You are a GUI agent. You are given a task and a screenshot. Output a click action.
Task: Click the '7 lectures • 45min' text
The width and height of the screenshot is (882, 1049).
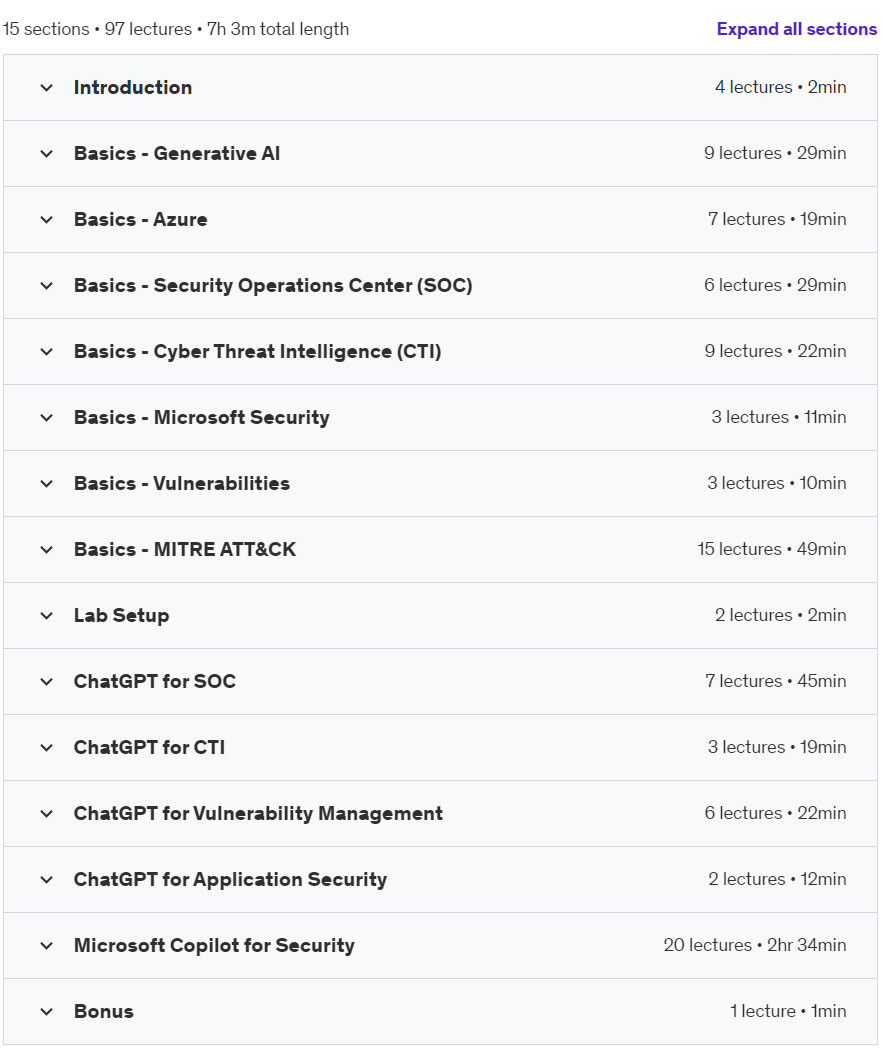(x=776, y=681)
